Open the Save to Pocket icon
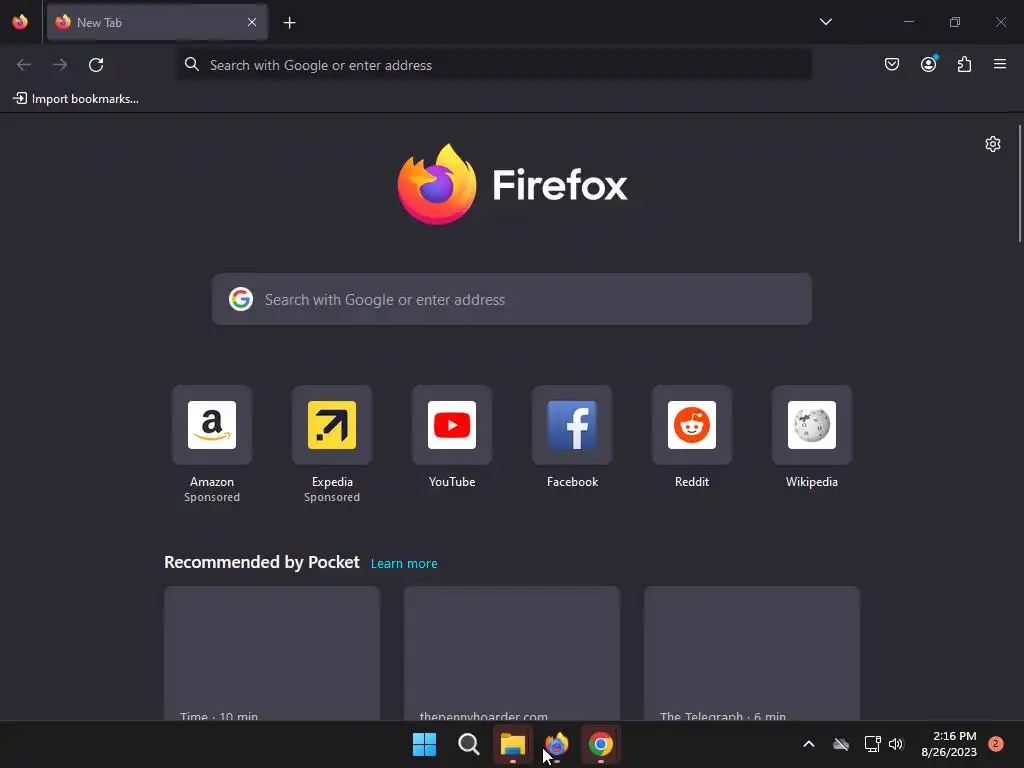1024x768 pixels. (x=891, y=64)
